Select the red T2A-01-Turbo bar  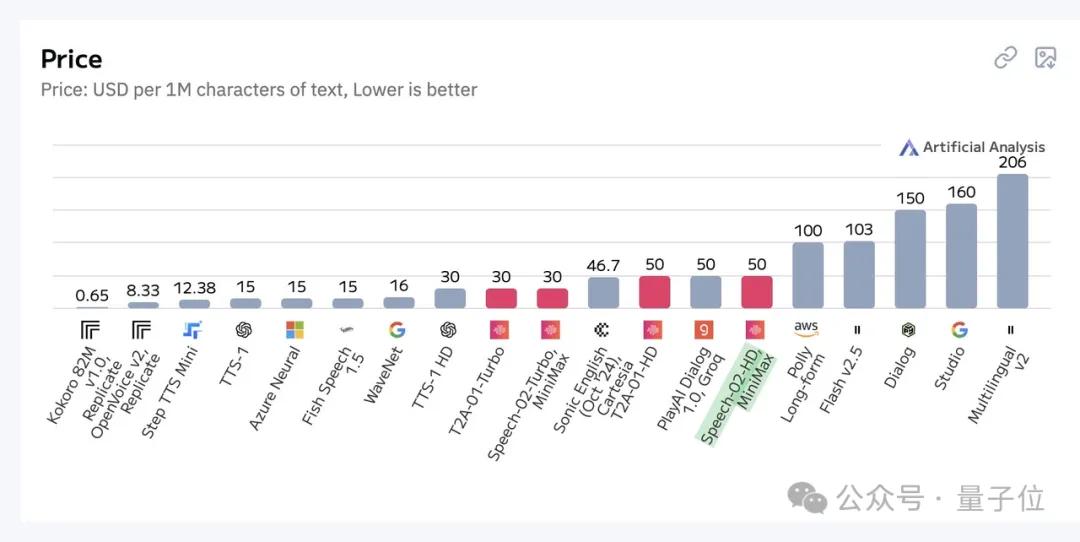coord(501,298)
